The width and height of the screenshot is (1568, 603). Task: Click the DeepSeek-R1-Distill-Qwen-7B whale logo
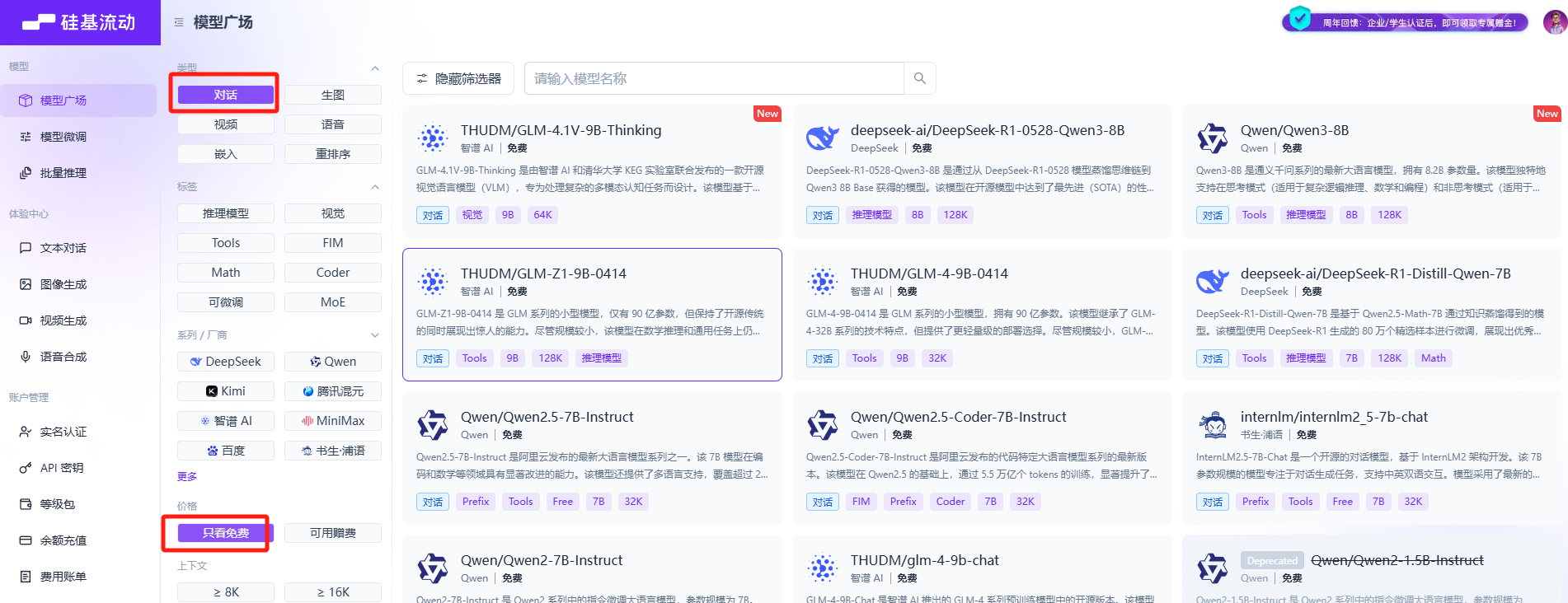1213,282
